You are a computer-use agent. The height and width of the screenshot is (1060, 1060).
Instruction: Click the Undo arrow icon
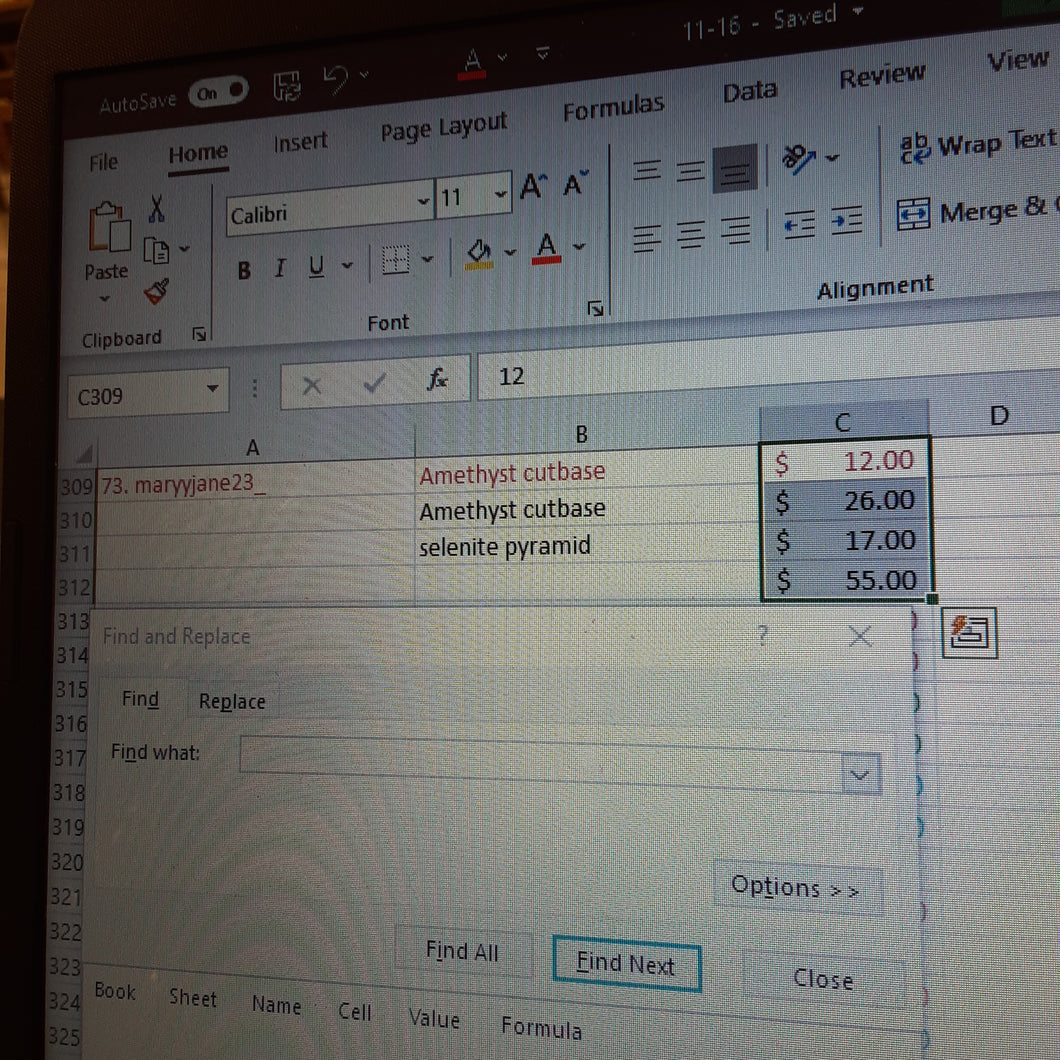(335, 78)
